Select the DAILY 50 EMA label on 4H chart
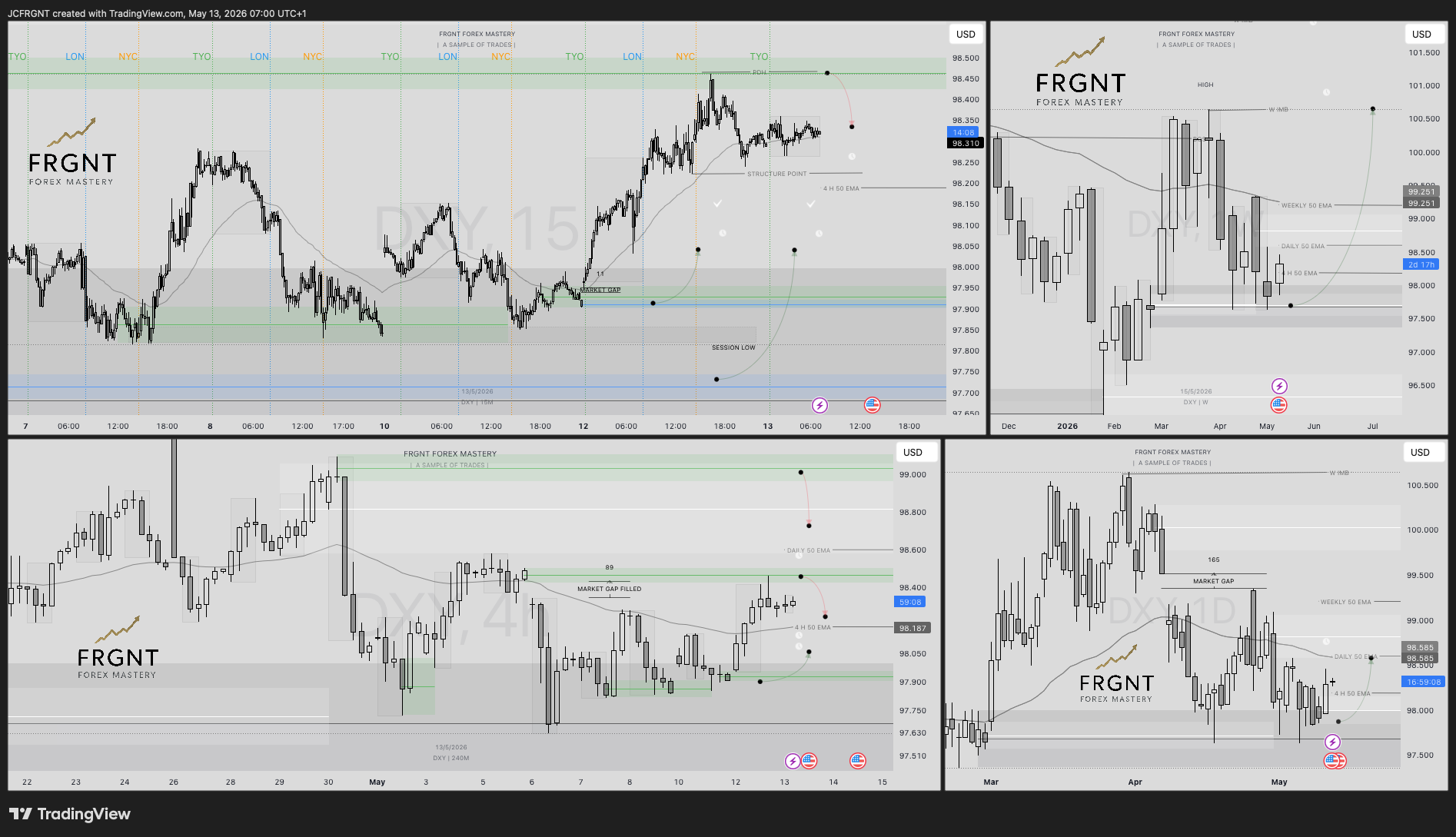Viewport: 1456px width, 837px height. [809, 550]
